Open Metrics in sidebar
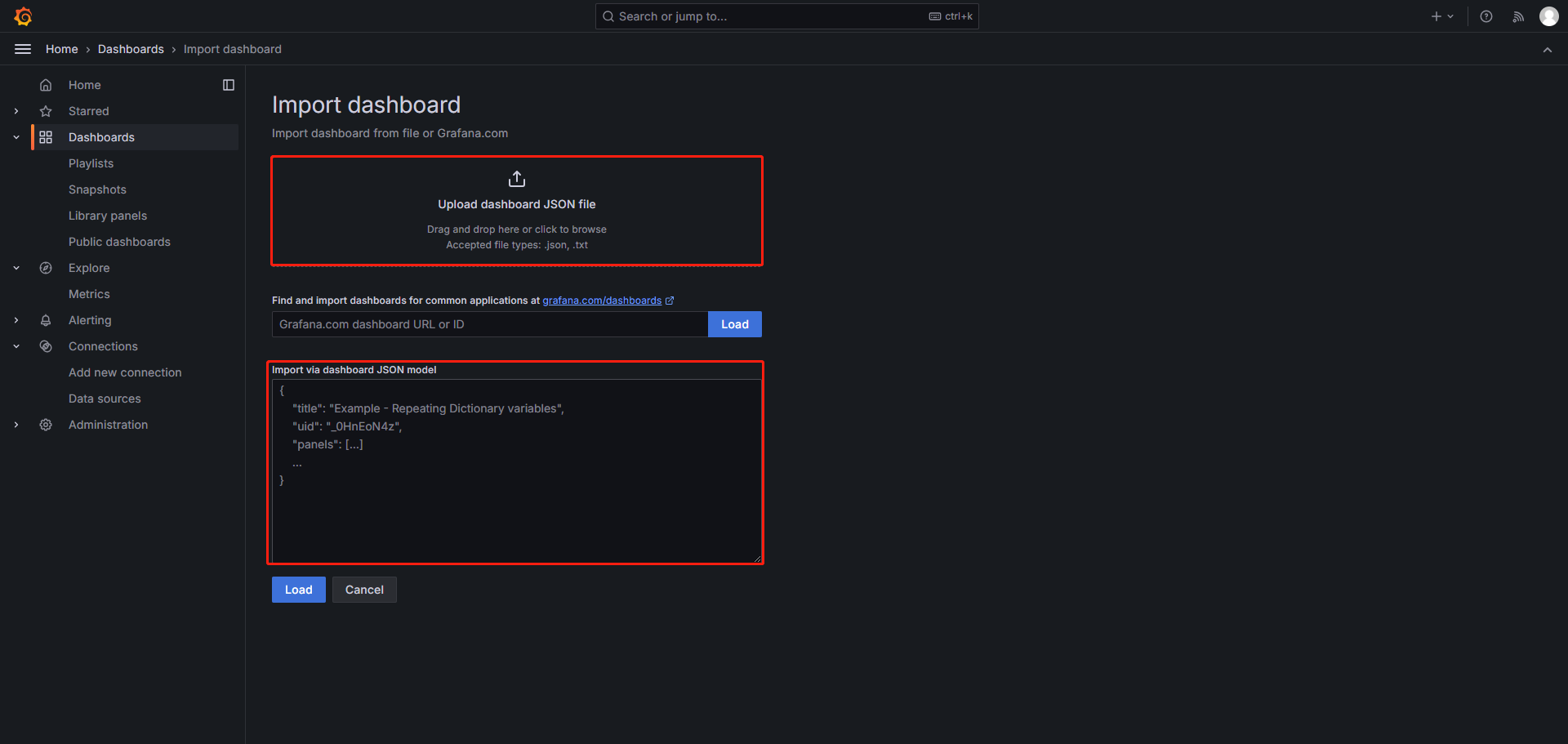The image size is (1568, 744). [89, 294]
